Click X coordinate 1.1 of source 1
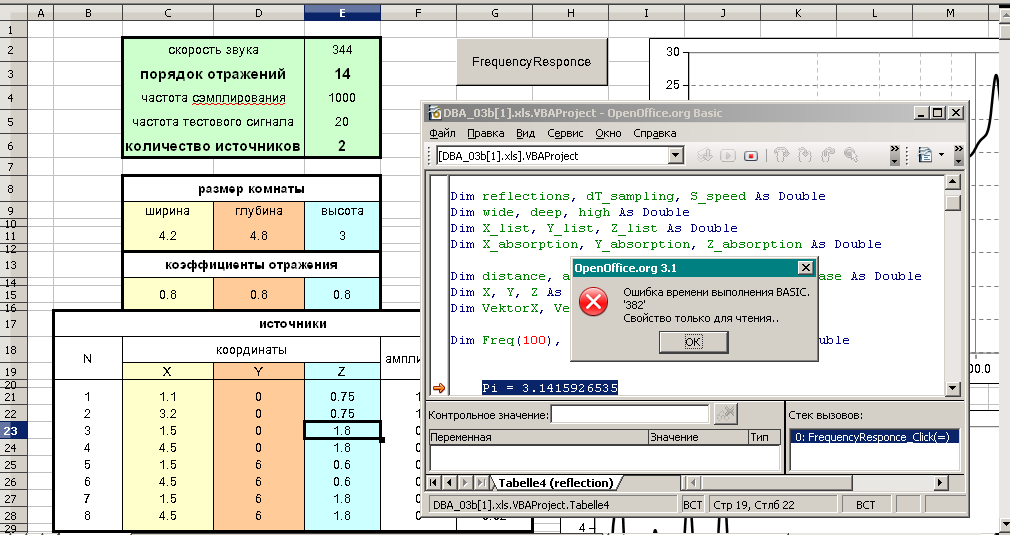 167,397
